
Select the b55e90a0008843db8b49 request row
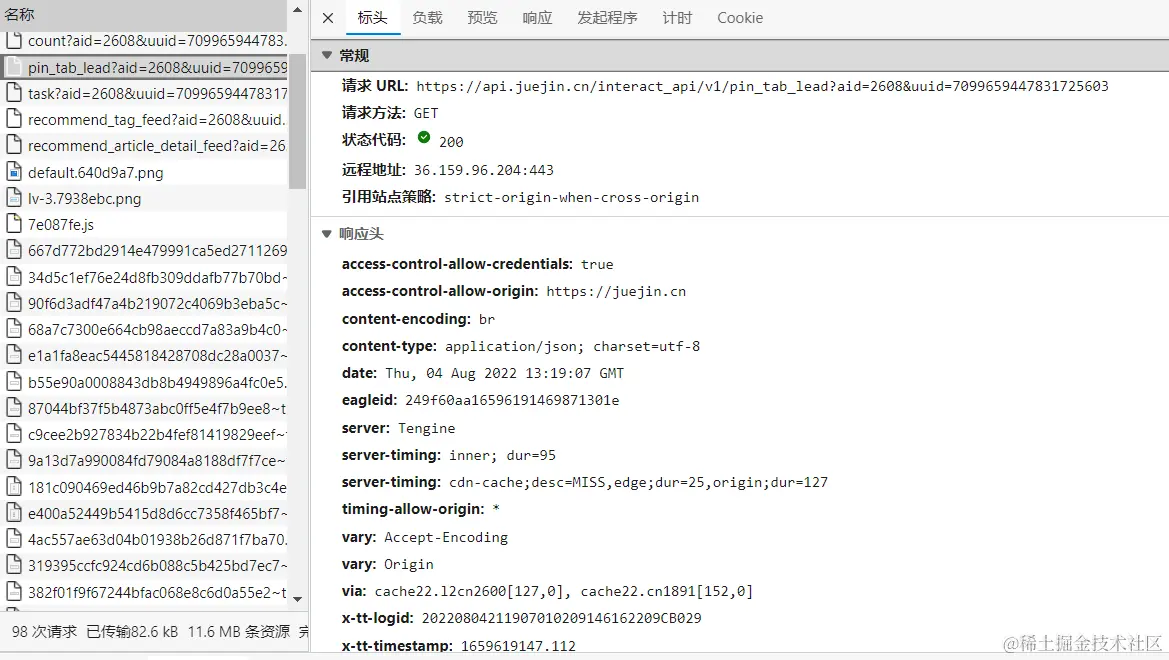144,383
